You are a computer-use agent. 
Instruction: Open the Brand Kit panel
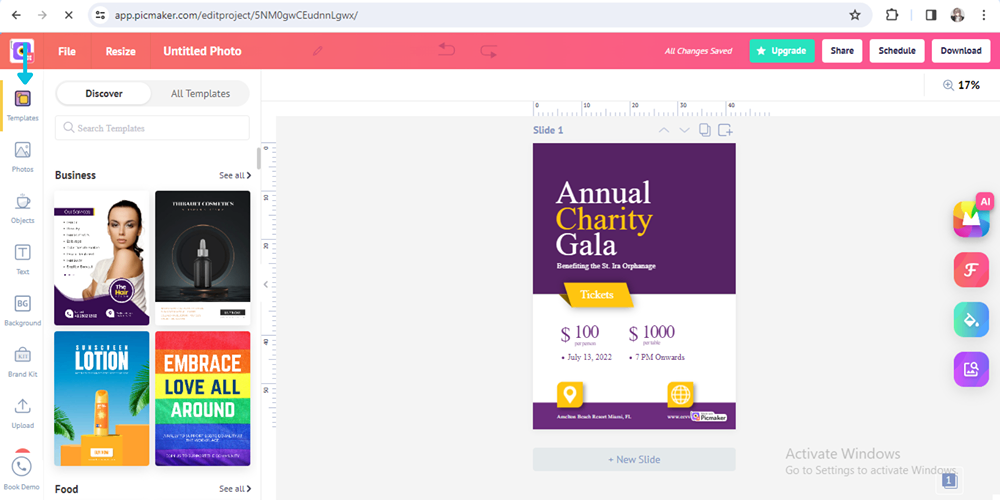pos(23,362)
